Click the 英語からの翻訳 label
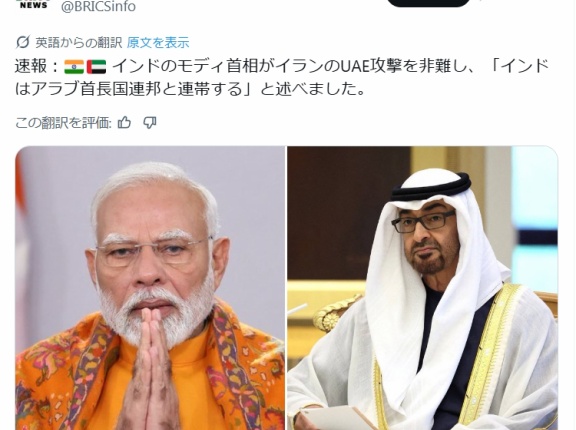This screenshot has width=576, height=430. [x=79, y=43]
